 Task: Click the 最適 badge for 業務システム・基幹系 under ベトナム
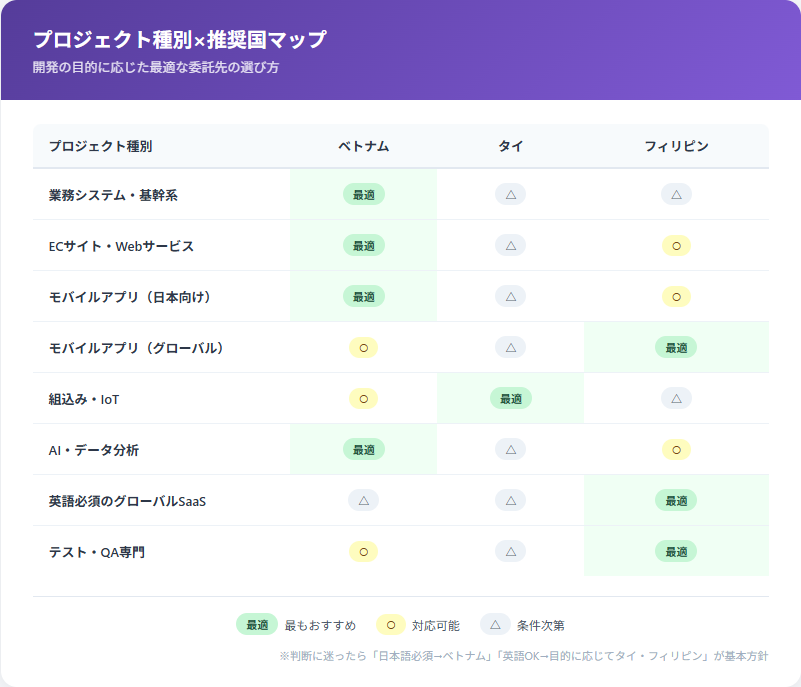click(364, 195)
